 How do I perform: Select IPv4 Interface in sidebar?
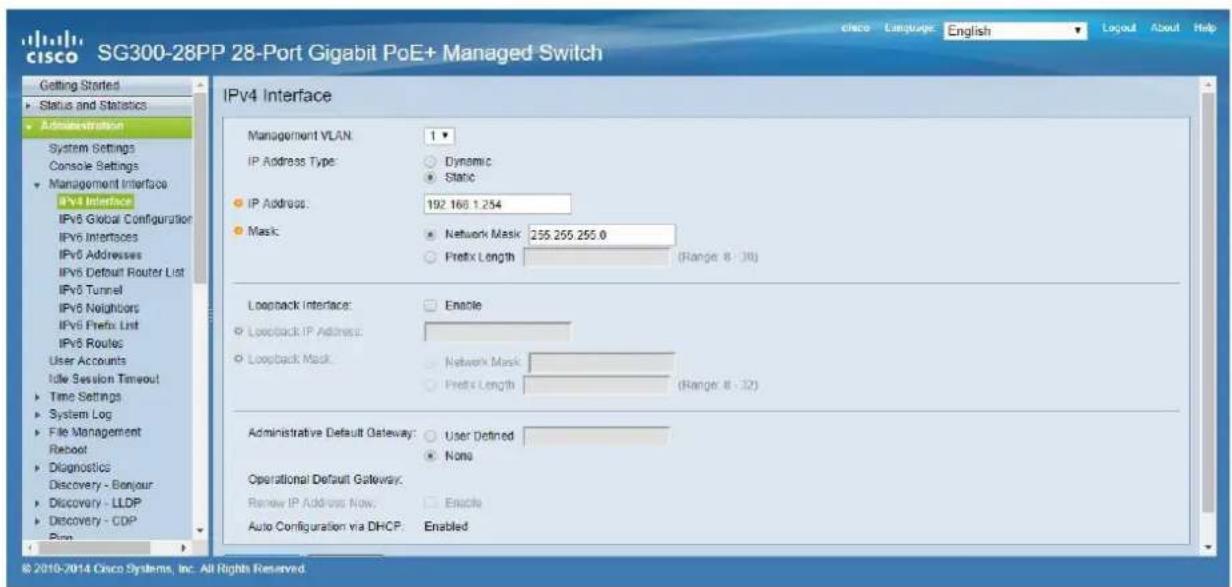click(96, 202)
